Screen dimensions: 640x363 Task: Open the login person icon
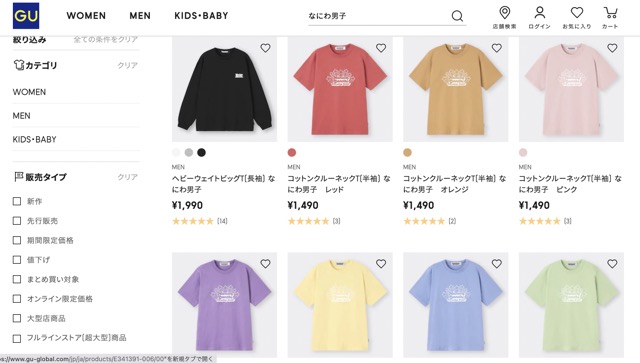(x=540, y=13)
